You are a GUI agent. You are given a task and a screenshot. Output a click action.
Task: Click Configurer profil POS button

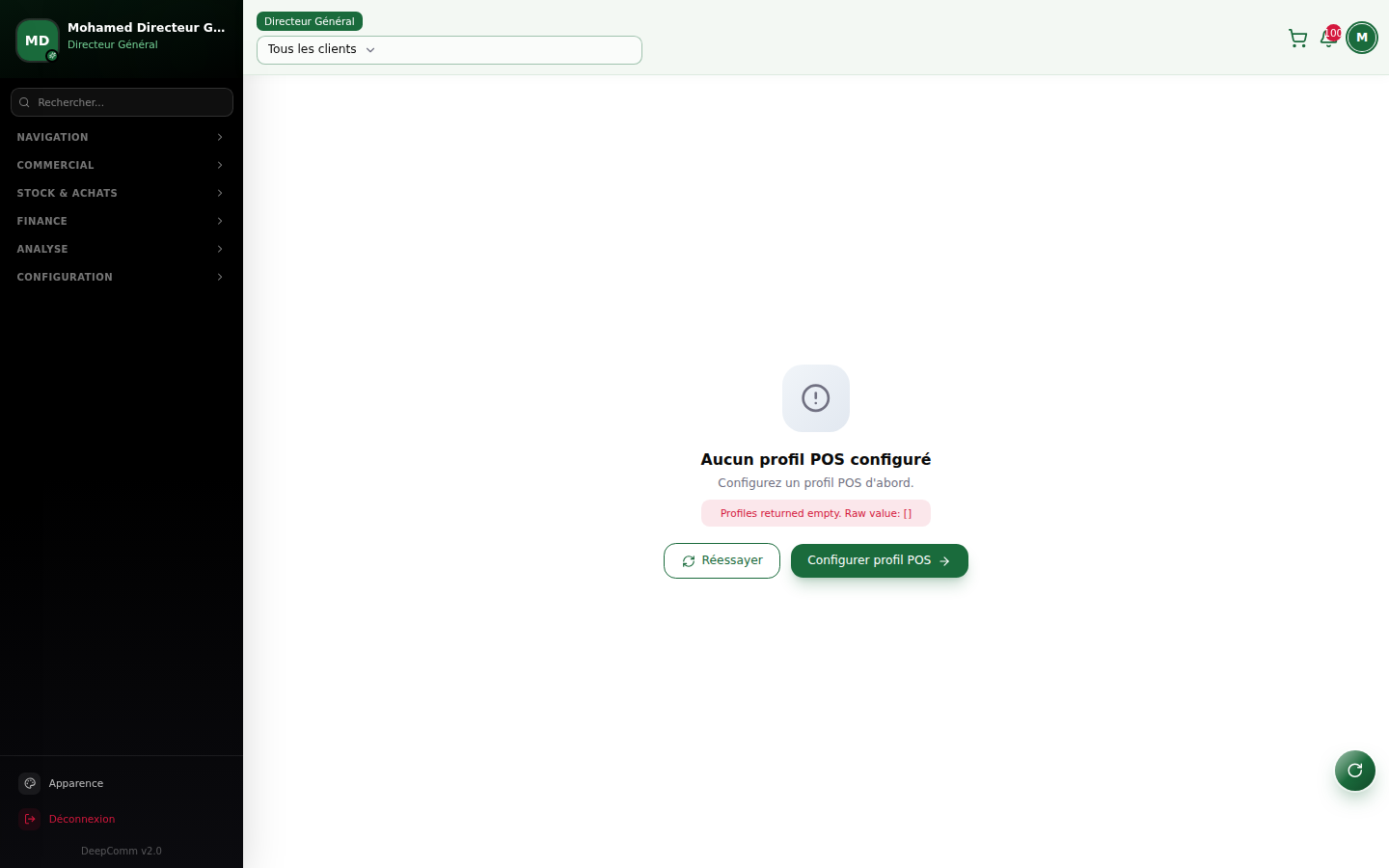(880, 560)
